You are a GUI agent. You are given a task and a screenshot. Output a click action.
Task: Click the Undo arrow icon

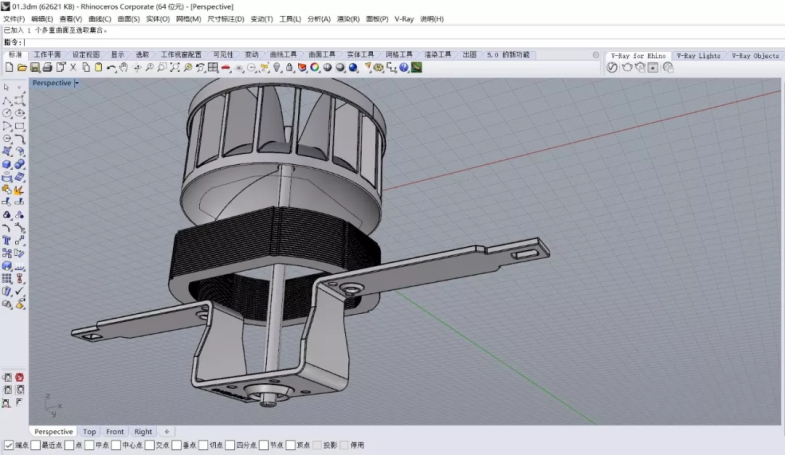coord(110,68)
